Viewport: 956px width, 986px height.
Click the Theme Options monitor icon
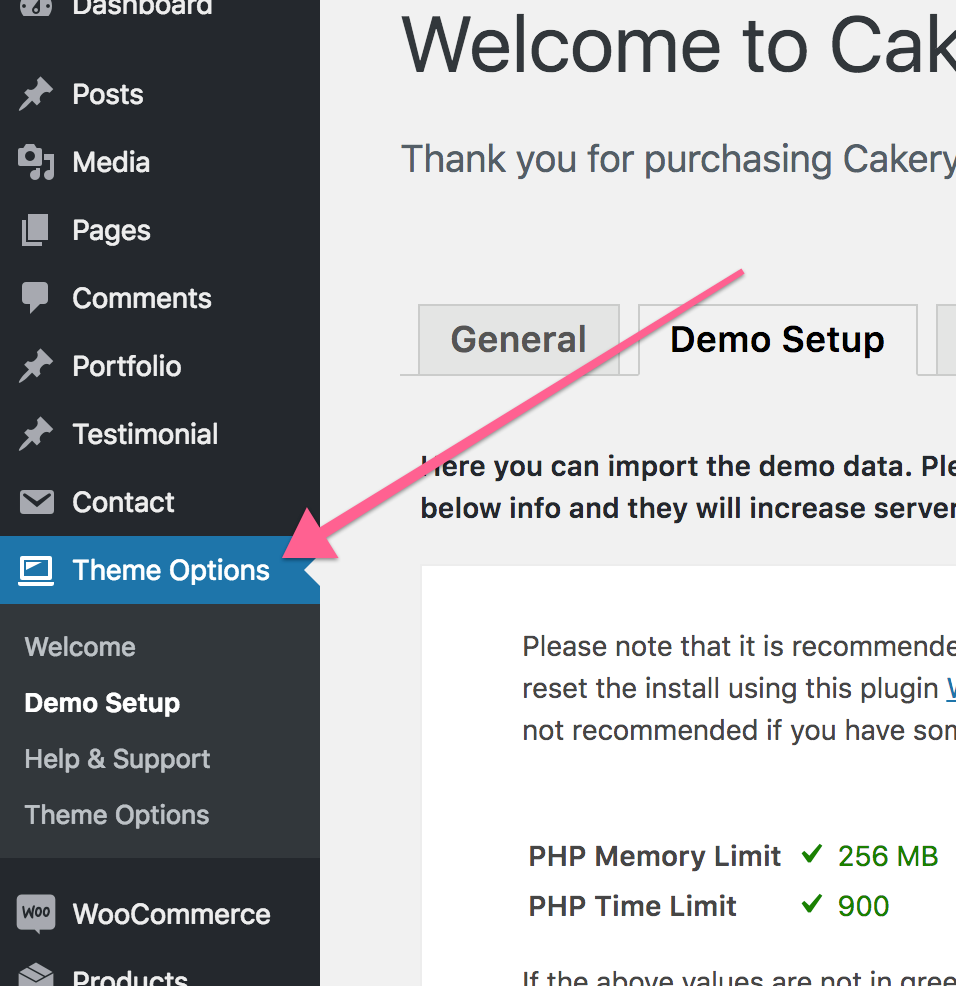coord(36,570)
